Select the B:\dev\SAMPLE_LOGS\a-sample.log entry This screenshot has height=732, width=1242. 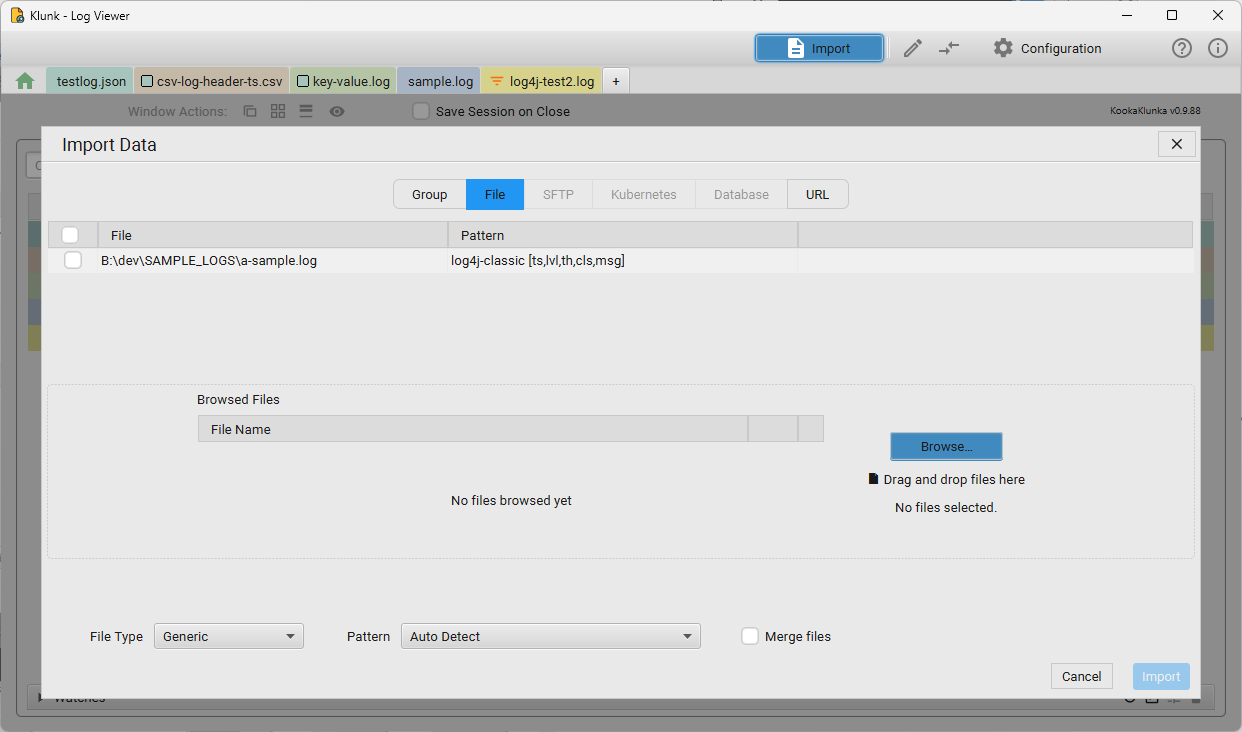209,260
